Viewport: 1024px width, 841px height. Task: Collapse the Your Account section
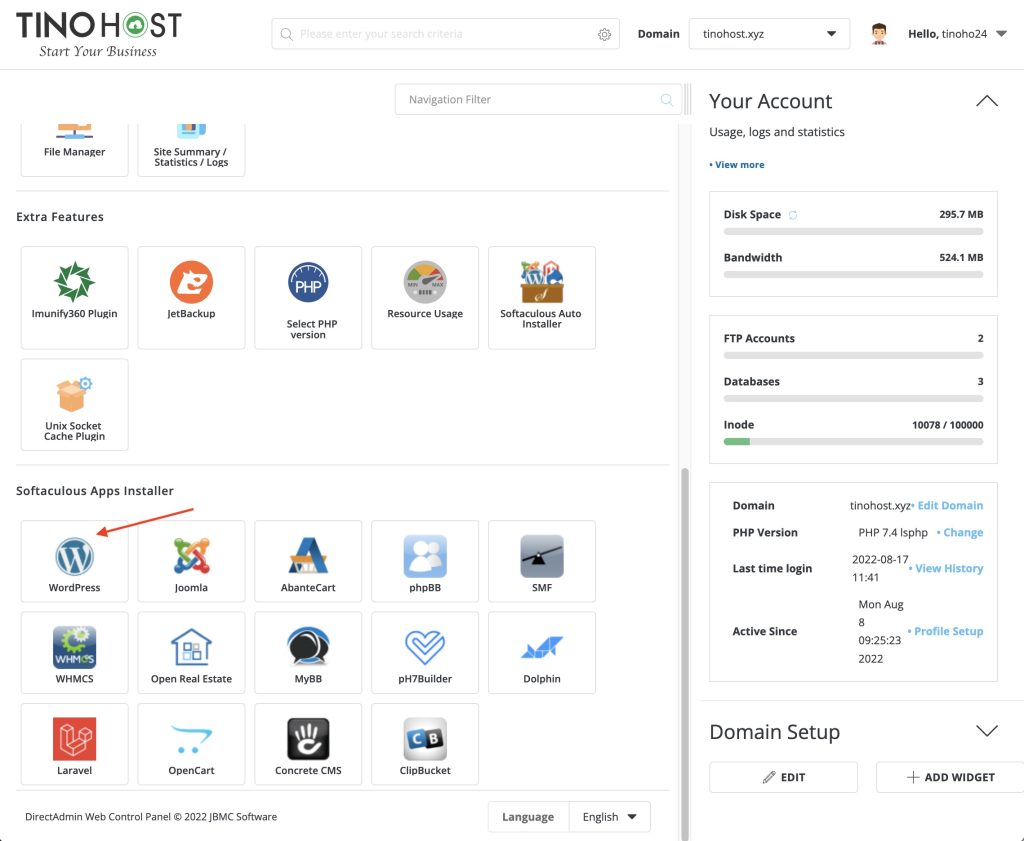[x=987, y=101]
